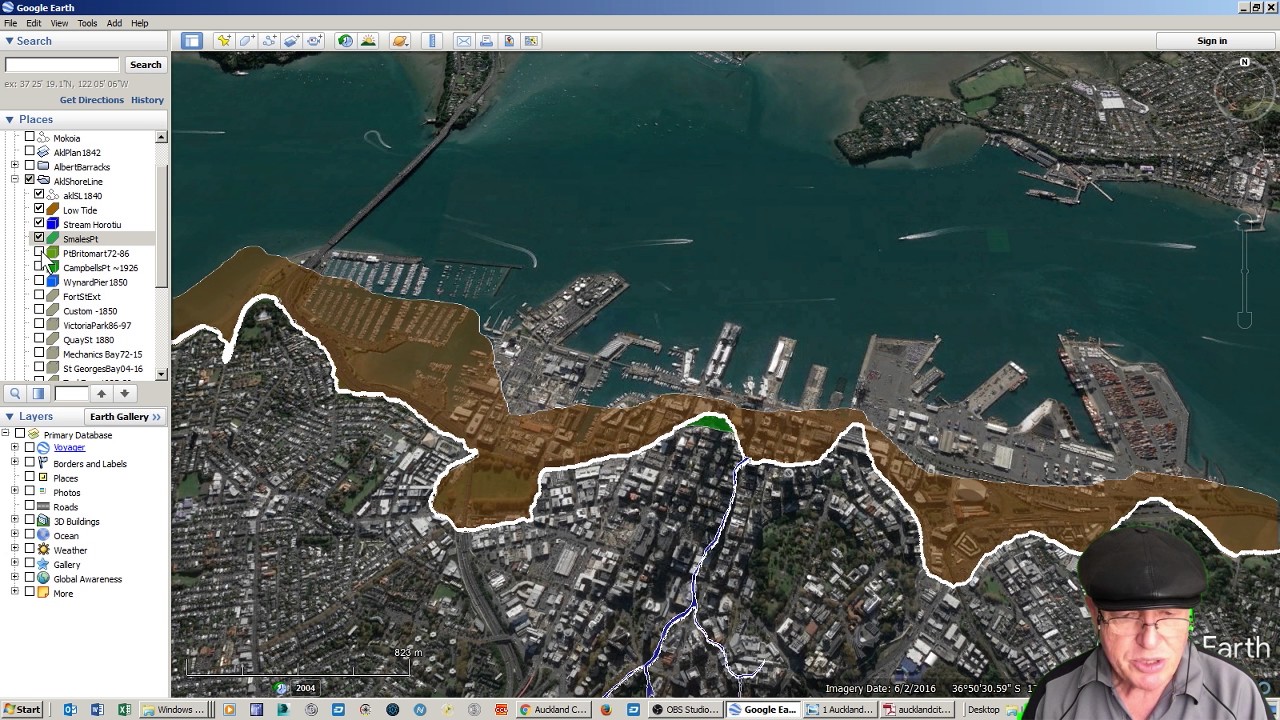Open the Edit menu
The image size is (1280, 720).
tap(34, 23)
